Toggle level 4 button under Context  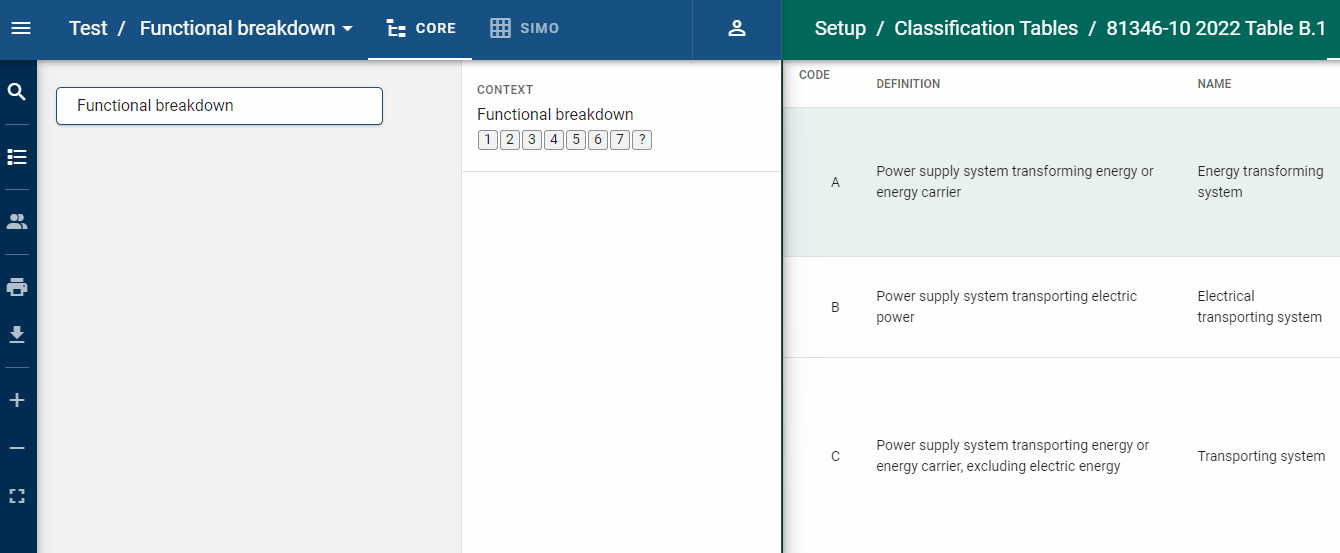(x=553, y=140)
